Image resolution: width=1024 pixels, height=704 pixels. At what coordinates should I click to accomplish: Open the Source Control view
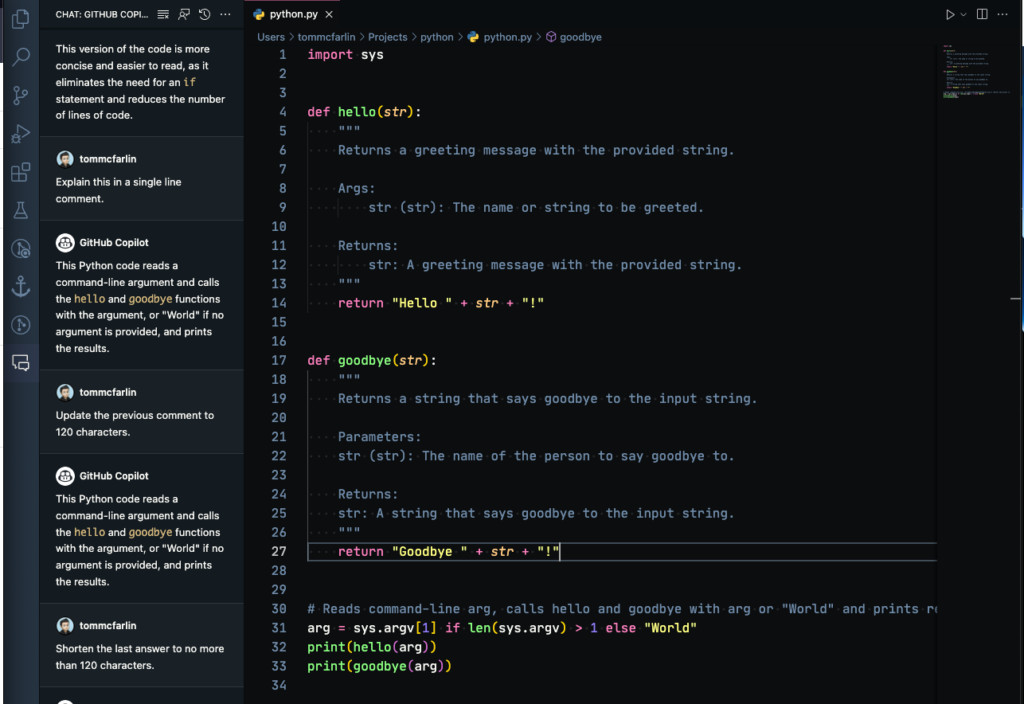(21, 95)
